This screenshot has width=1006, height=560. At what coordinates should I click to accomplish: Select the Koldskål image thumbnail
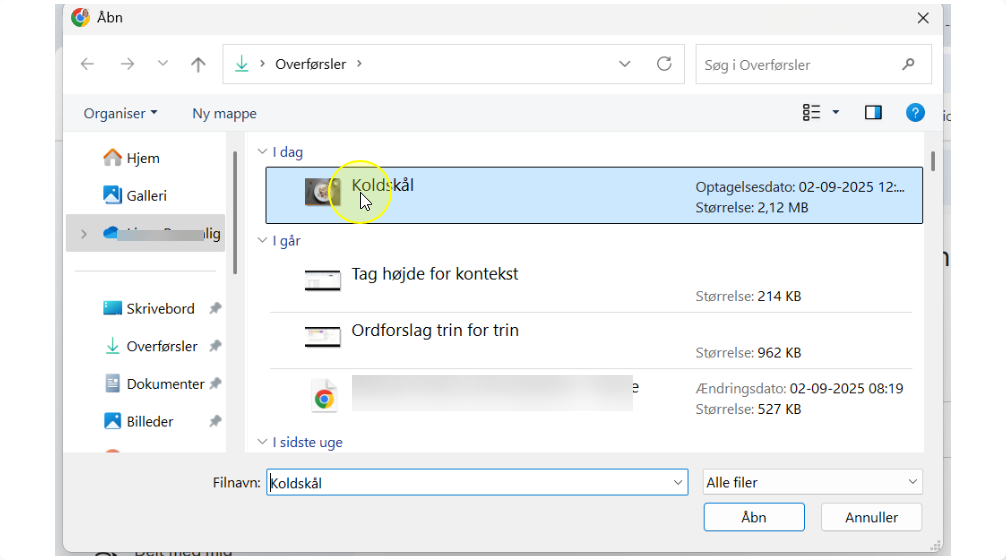(x=322, y=193)
